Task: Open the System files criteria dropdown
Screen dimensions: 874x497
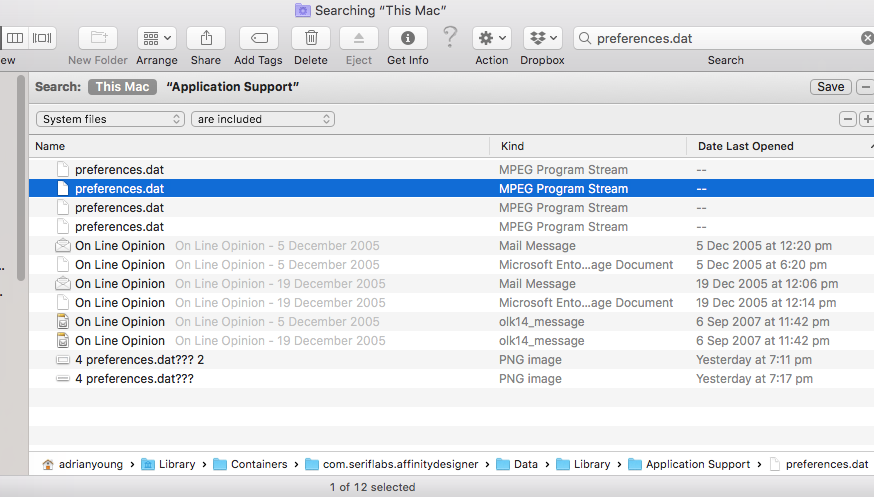Action: click(x=110, y=119)
